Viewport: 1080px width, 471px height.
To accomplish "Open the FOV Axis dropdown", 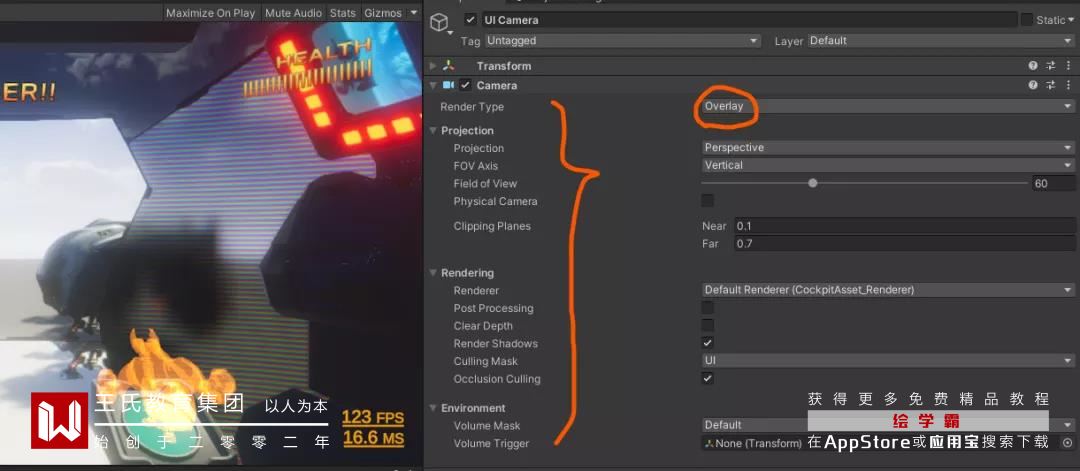I will coord(888,165).
